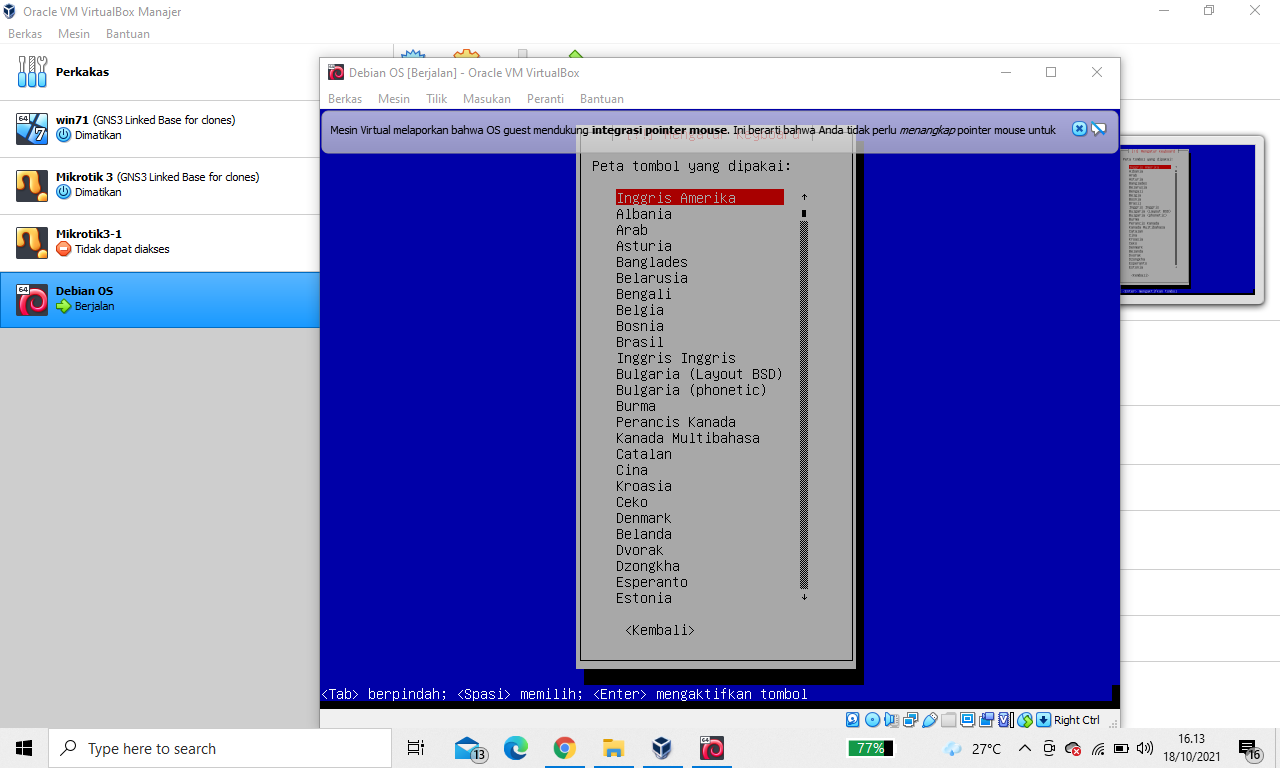Open File Explorer from the taskbar

pos(613,748)
